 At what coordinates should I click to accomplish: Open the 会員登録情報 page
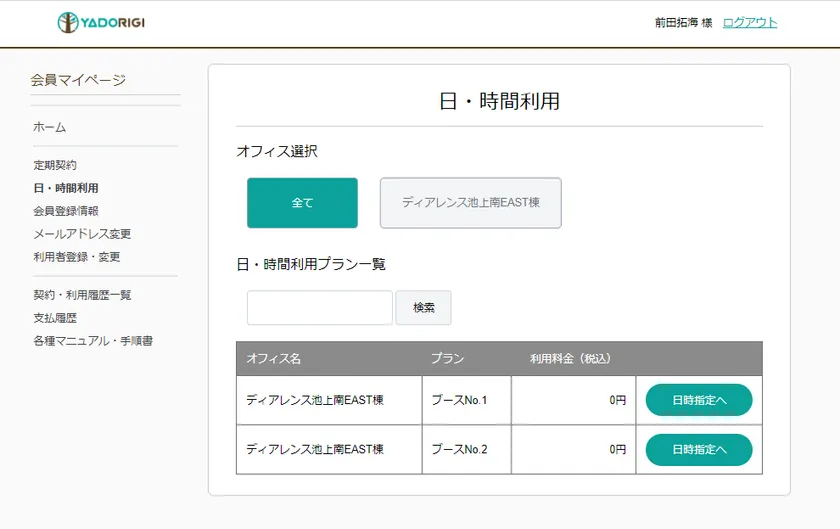(x=66, y=211)
